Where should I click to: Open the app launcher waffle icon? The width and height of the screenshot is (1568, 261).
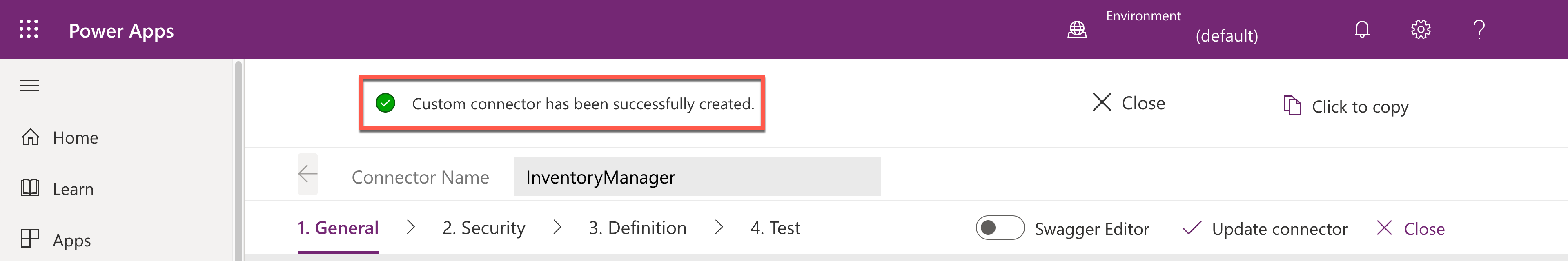(x=29, y=29)
